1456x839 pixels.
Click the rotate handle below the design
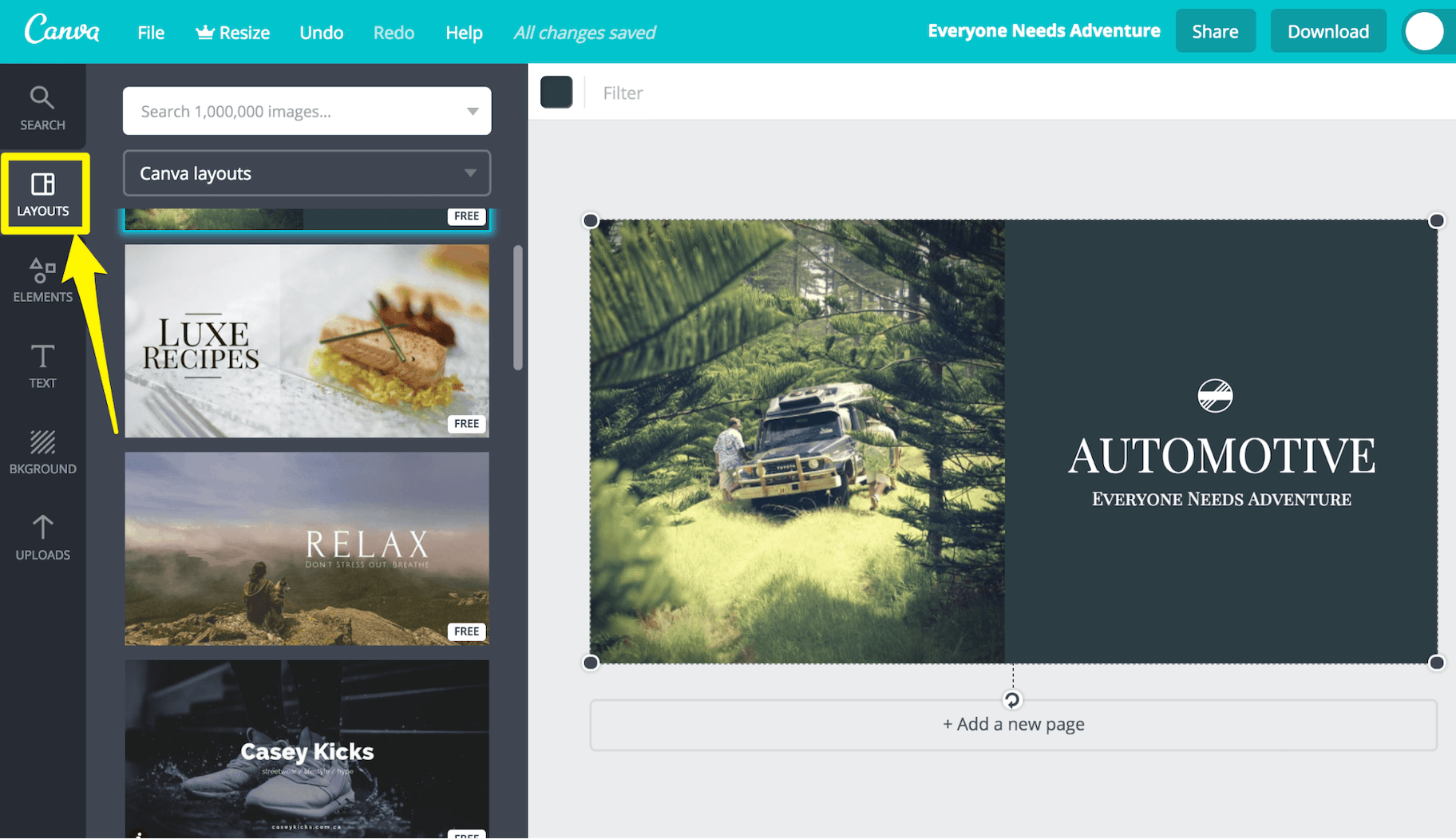(x=1012, y=700)
